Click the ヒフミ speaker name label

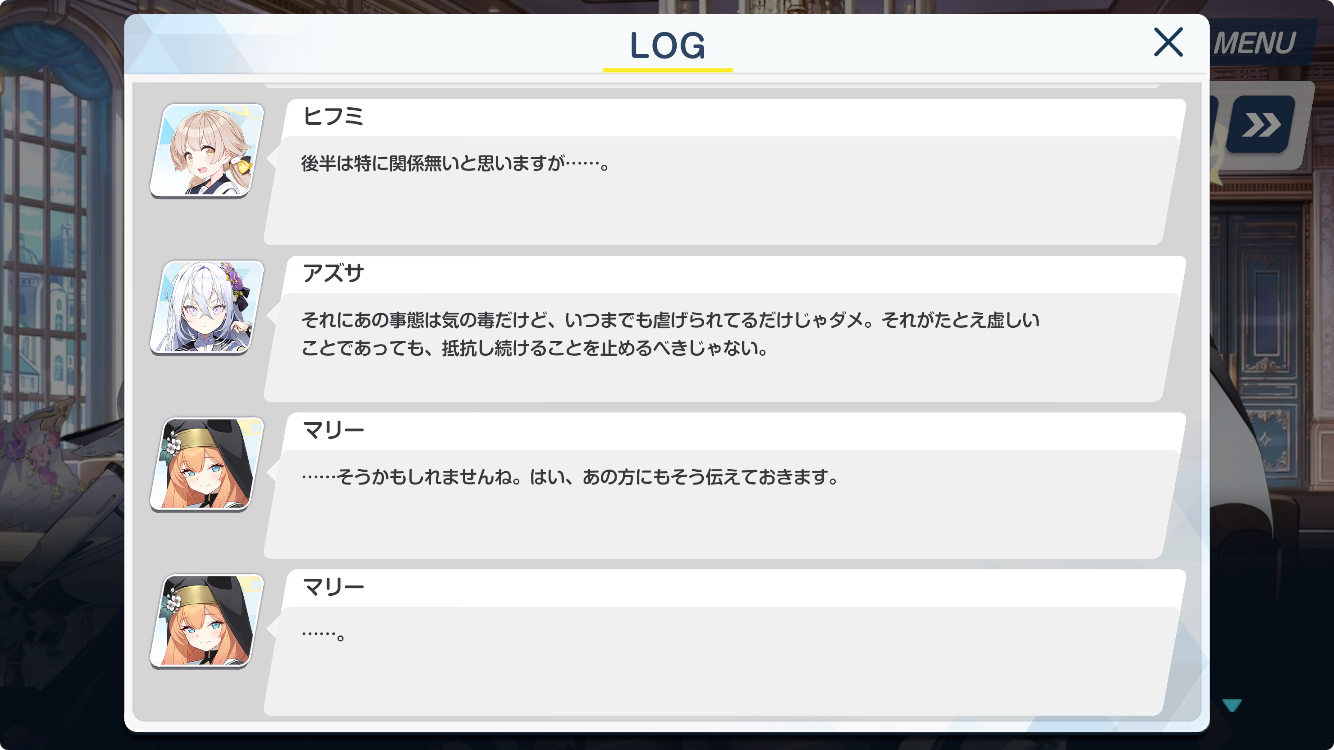[x=333, y=117]
